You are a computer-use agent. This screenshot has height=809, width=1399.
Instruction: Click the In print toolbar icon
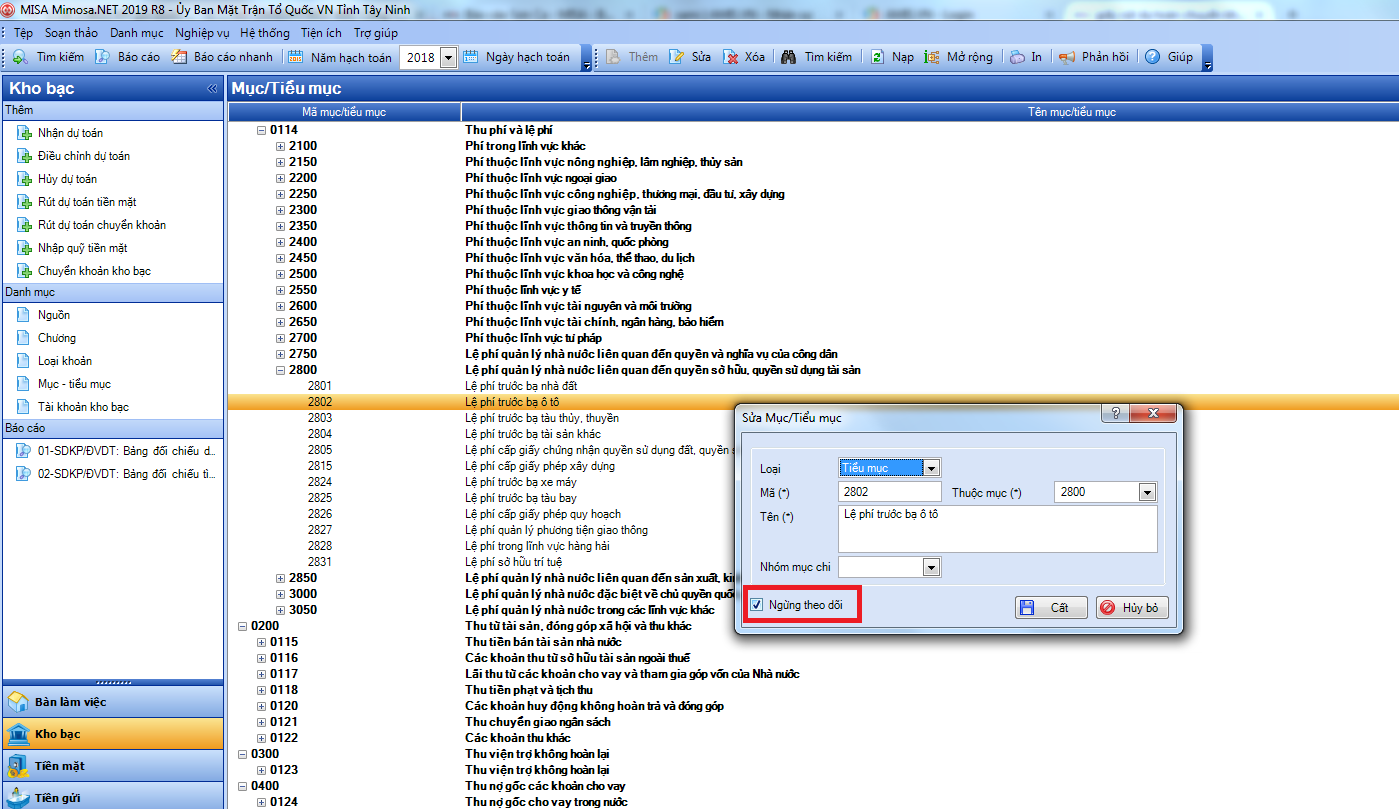pos(1017,57)
